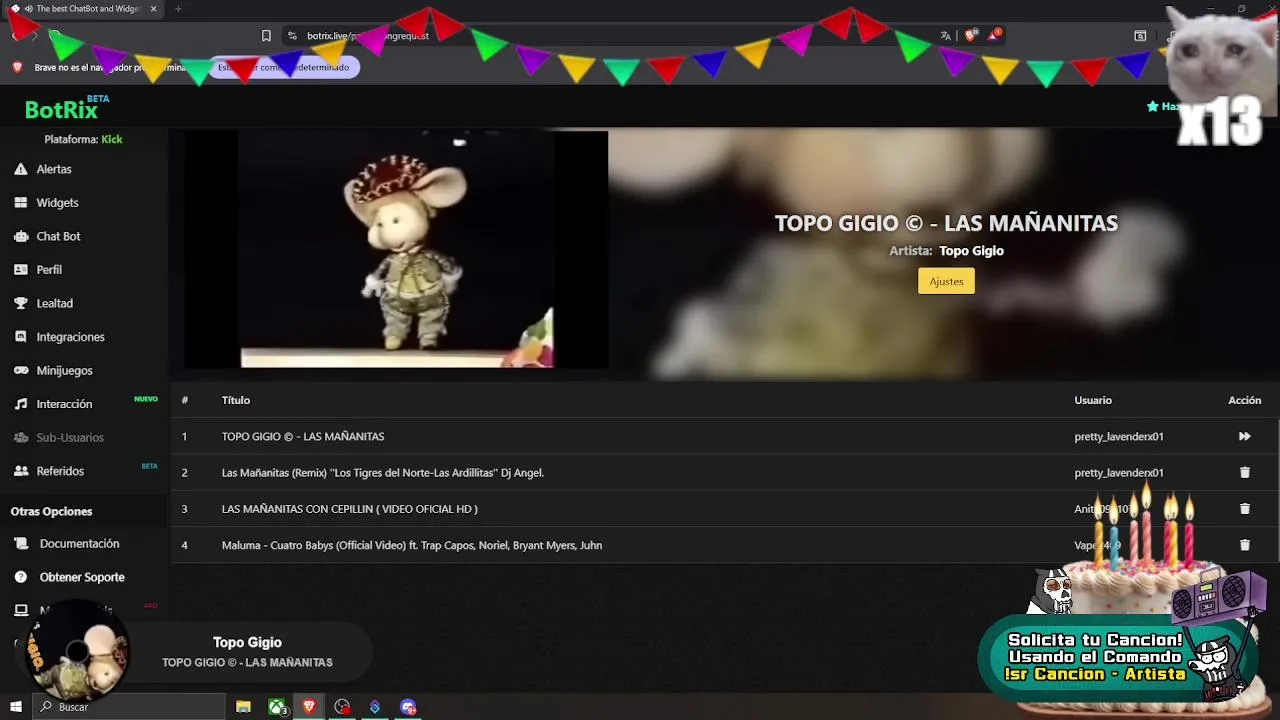The image size is (1280, 720).
Task: Open site settings icon in address bar
Action: 292,35
